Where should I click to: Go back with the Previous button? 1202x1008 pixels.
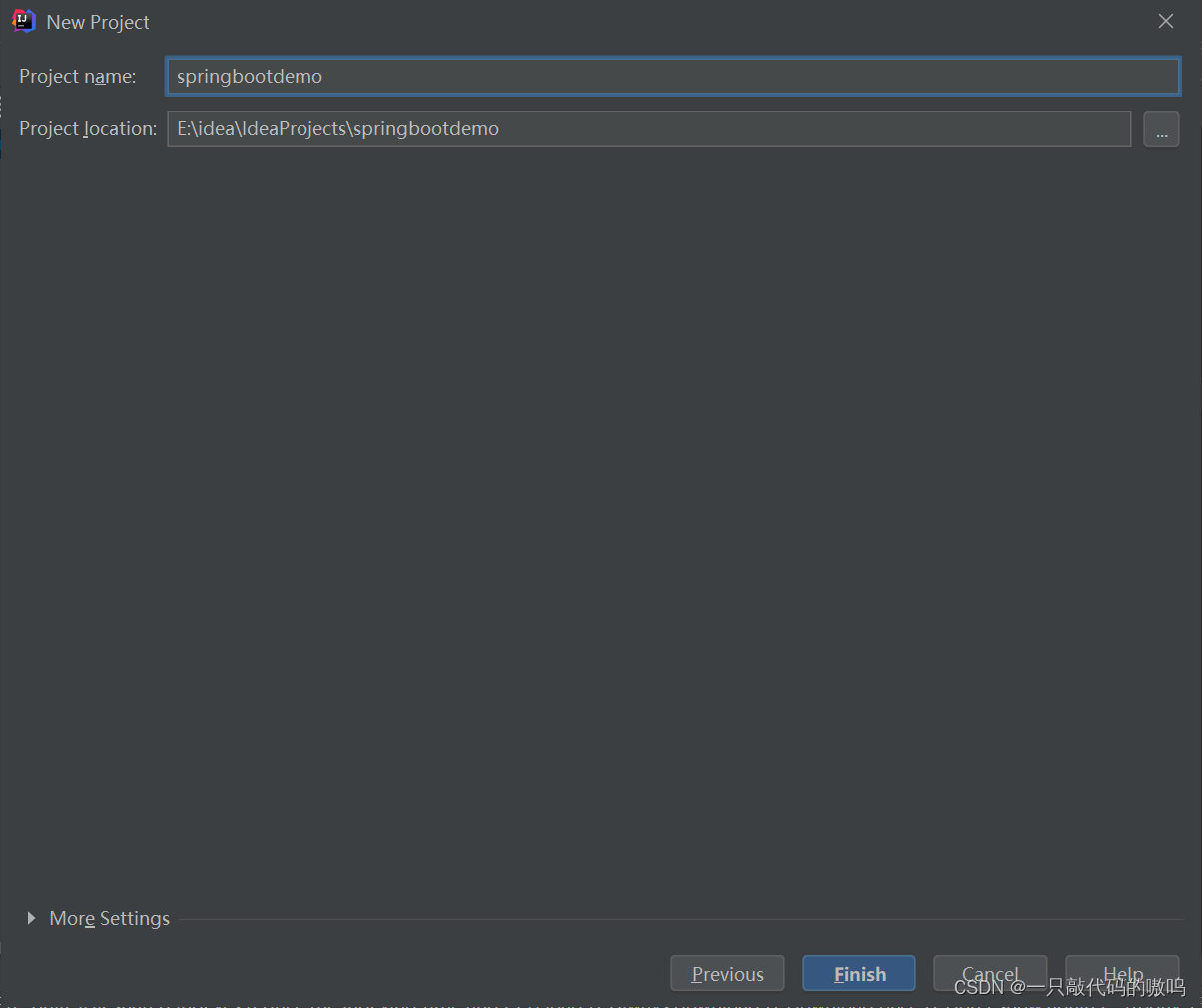(x=727, y=974)
